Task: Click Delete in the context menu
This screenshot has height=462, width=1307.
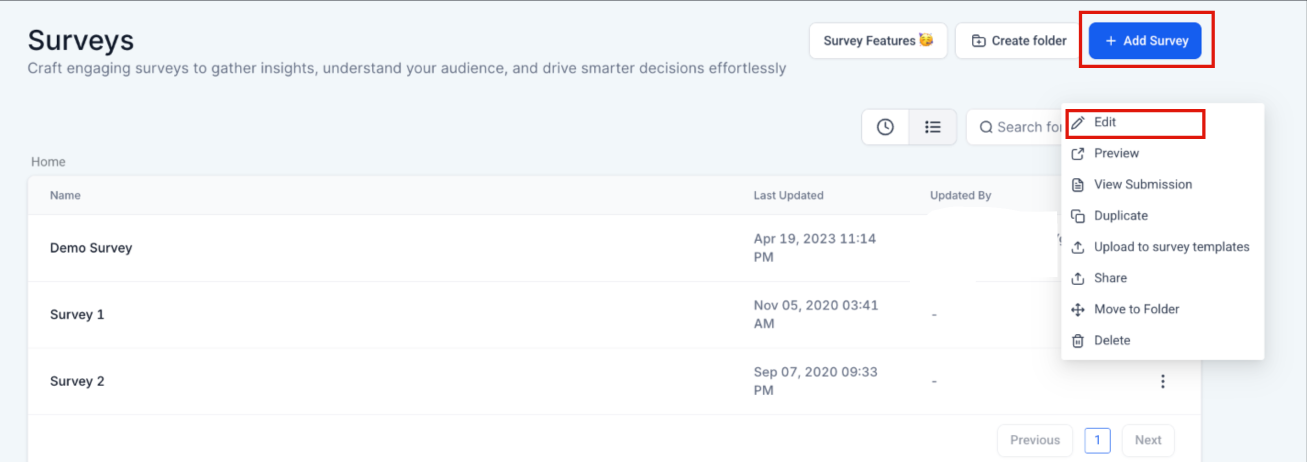Action: pyautogui.click(x=1112, y=340)
